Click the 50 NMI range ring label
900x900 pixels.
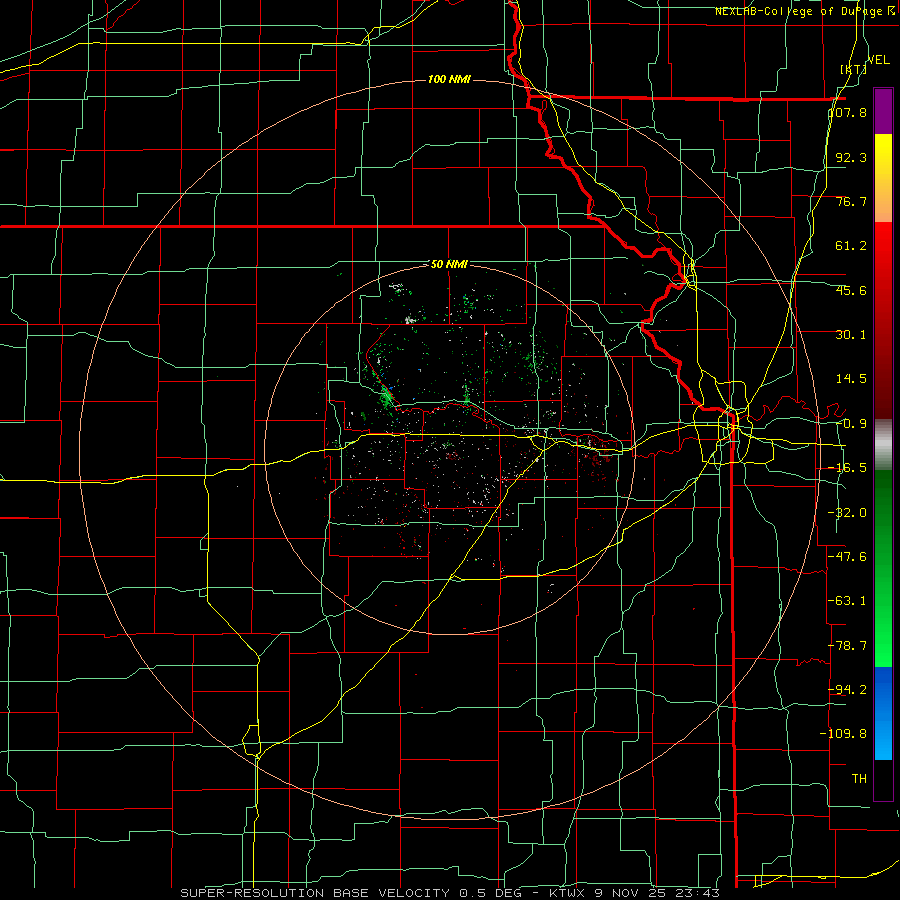pyautogui.click(x=449, y=264)
